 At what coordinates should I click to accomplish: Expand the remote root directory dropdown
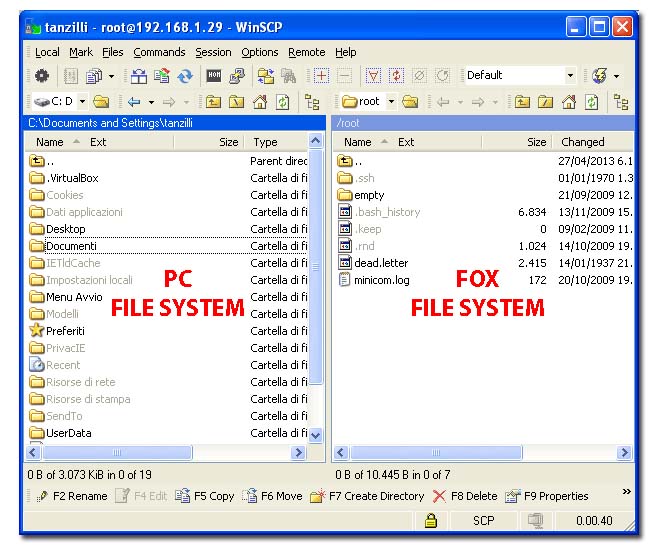391,101
